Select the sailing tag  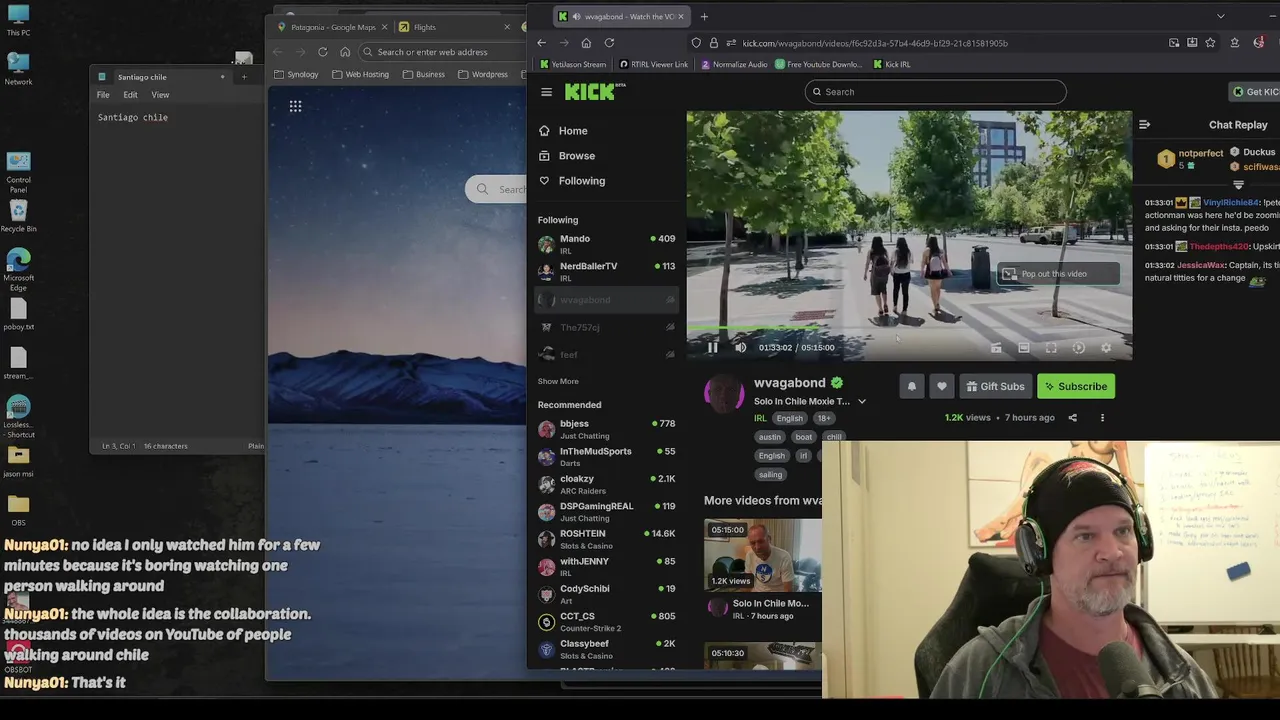pos(770,475)
